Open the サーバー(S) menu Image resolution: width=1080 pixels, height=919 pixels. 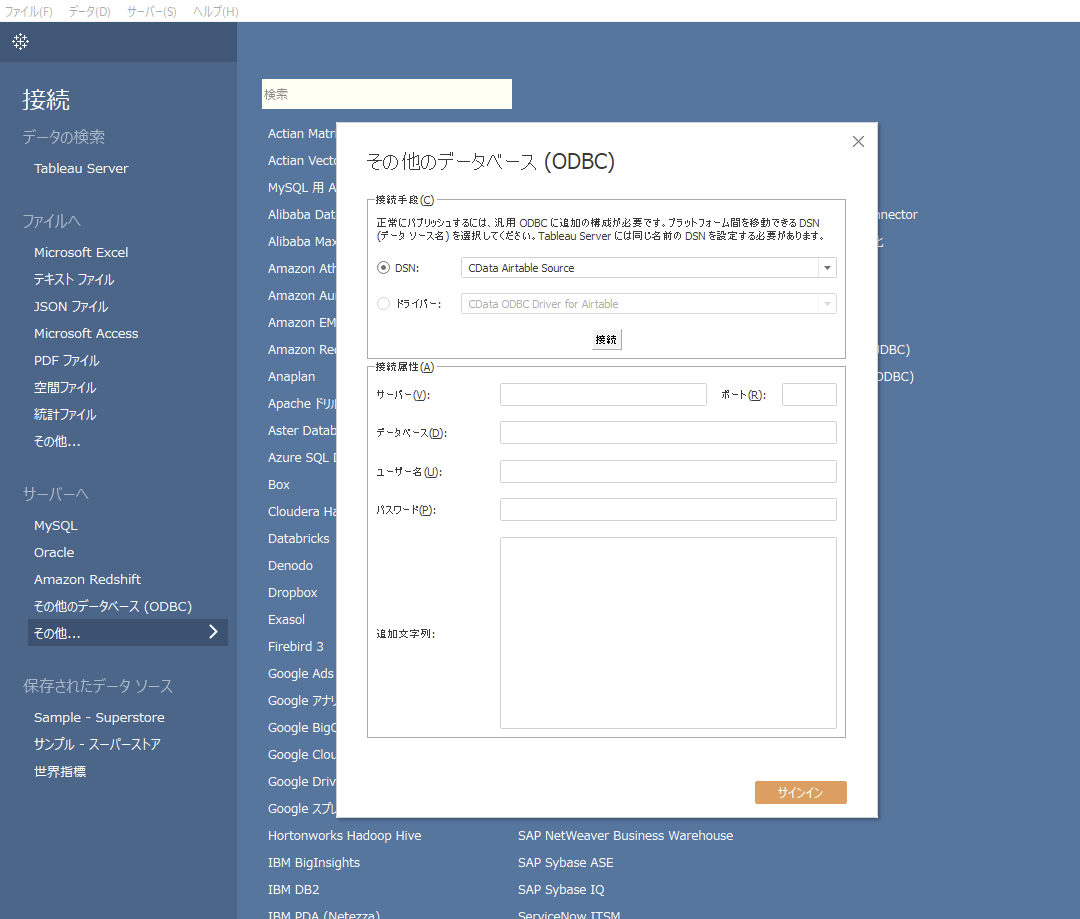click(152, 11)
